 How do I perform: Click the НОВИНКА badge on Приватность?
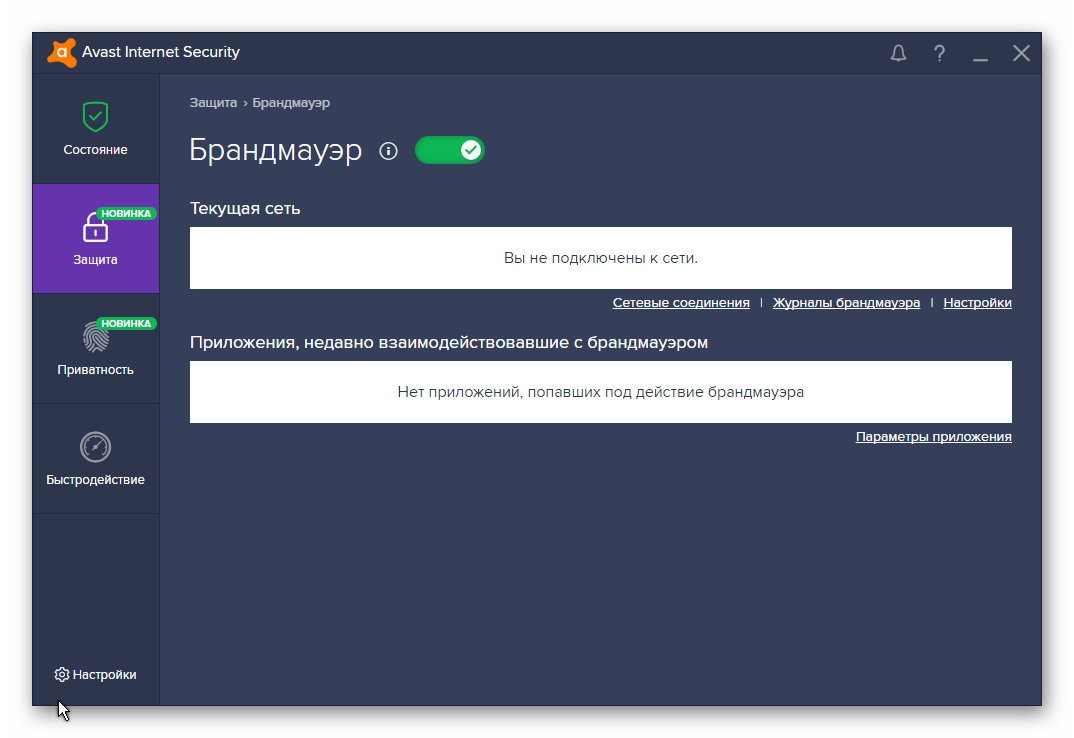point(126,323)
